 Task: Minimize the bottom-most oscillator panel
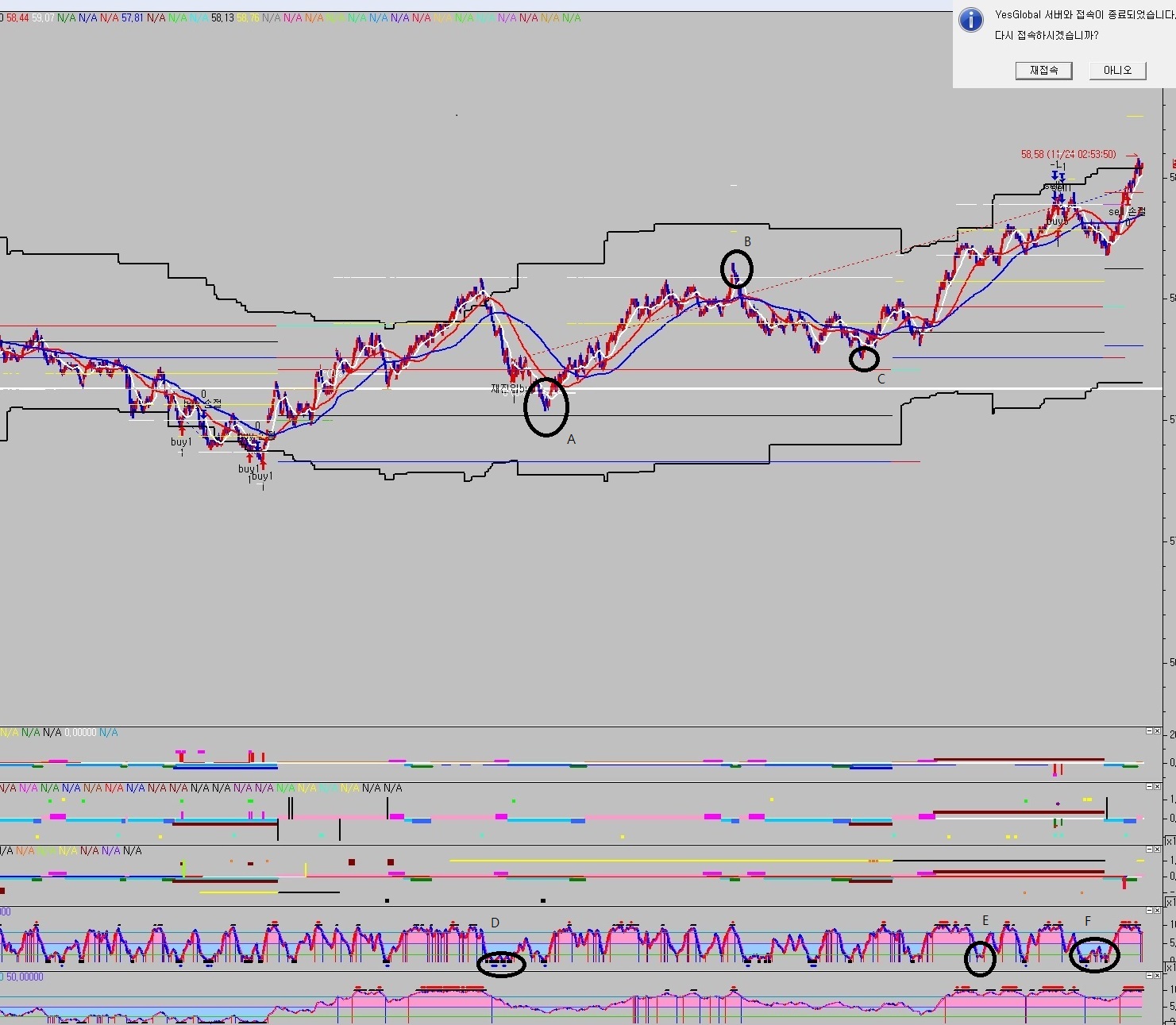click(1149, 976)
